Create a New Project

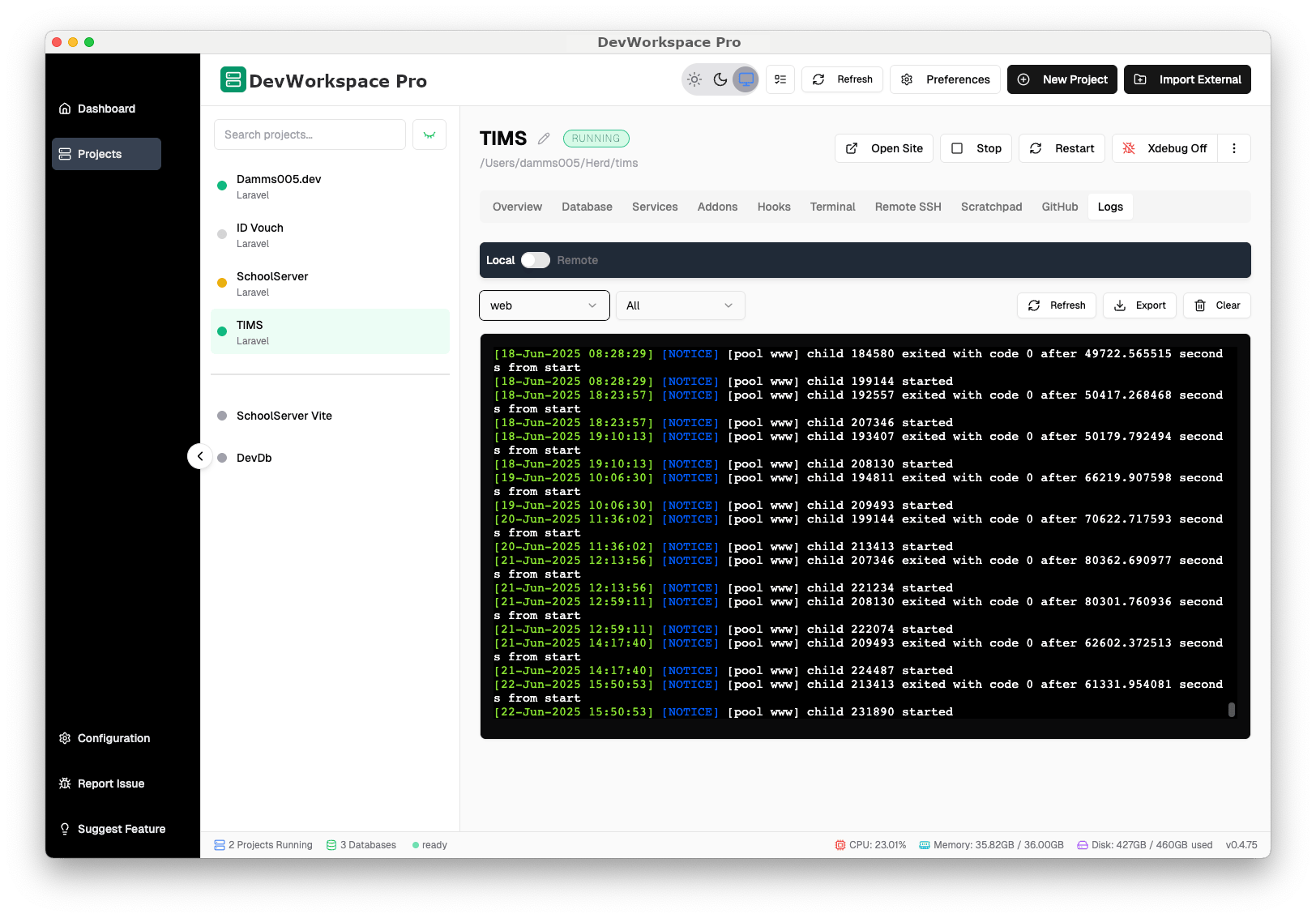(1062, 79)
